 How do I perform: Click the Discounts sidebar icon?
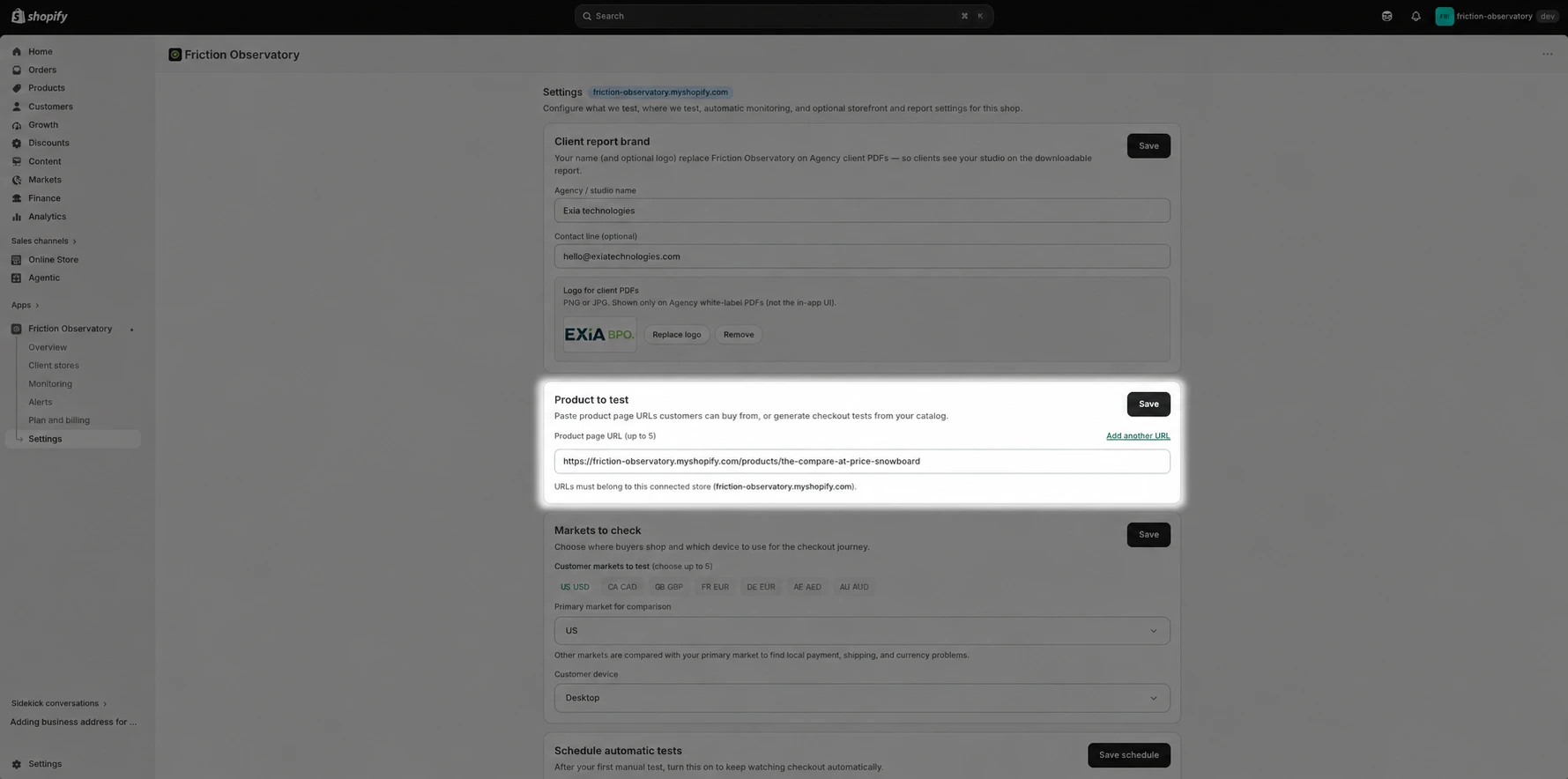pyautogui.click(x=17, y=143)
